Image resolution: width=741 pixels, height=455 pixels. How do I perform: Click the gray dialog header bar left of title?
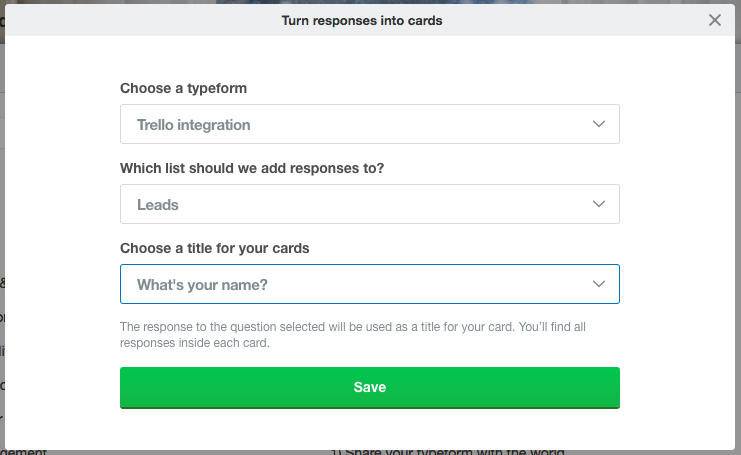tap(142, 20)
